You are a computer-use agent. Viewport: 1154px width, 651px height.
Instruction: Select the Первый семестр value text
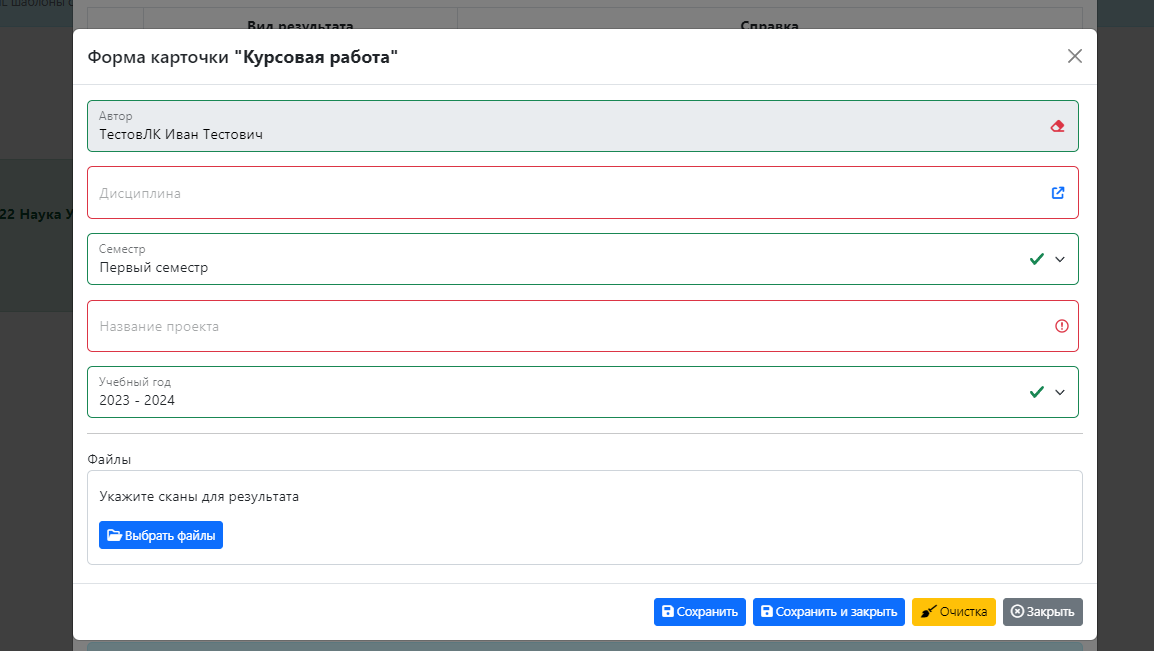pyautogui.click(x=154, y=268)
